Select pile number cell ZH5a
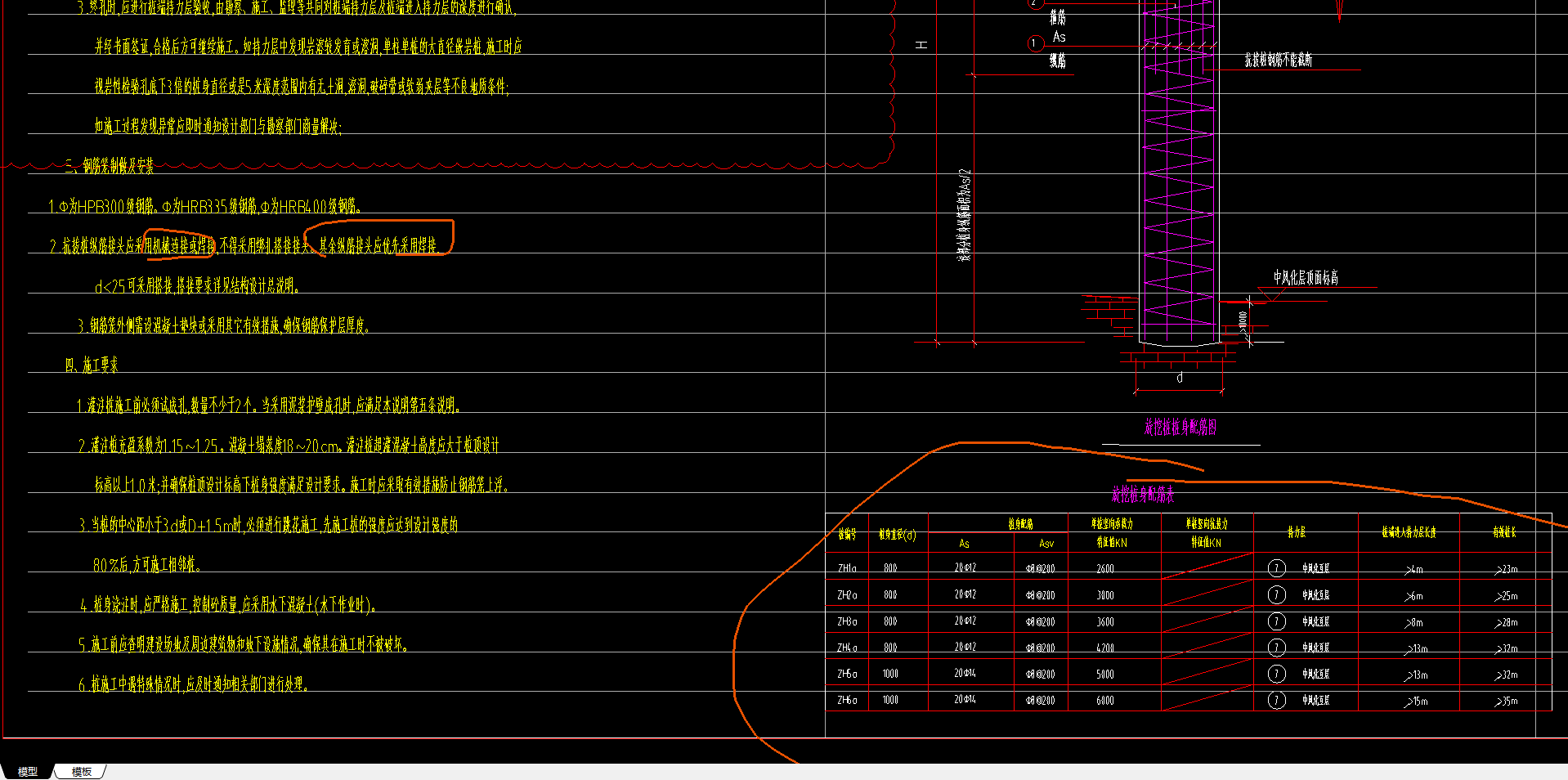 (x=847, y=674)
